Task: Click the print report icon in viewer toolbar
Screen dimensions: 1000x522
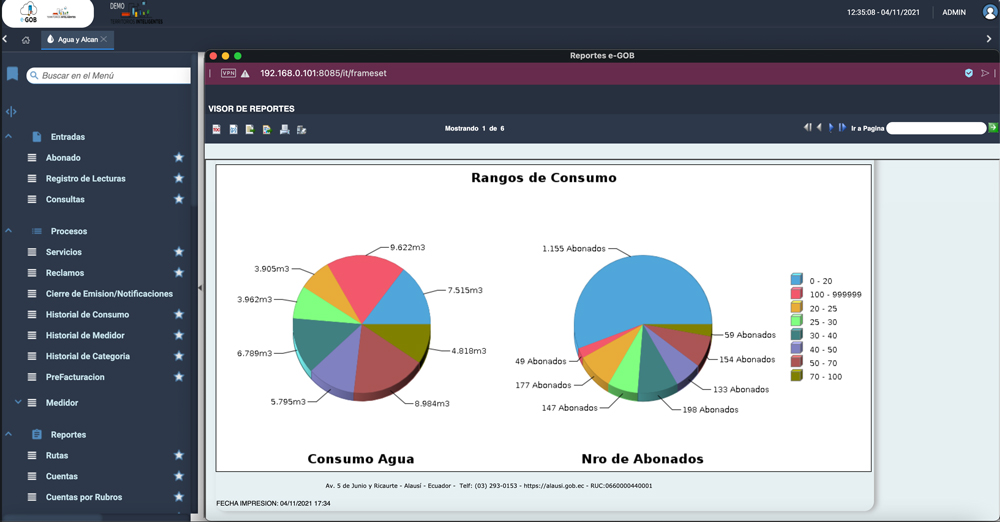Action: point(285,129)
